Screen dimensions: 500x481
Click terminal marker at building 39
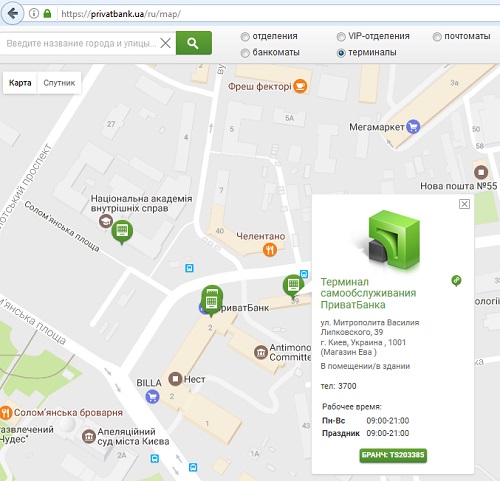point(293,286)
